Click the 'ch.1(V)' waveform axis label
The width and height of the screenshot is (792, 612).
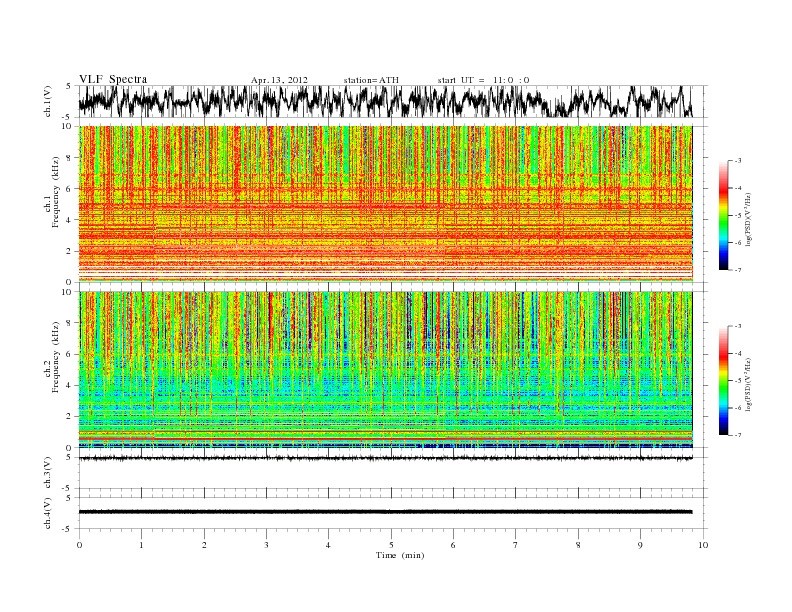pos(48,102)
